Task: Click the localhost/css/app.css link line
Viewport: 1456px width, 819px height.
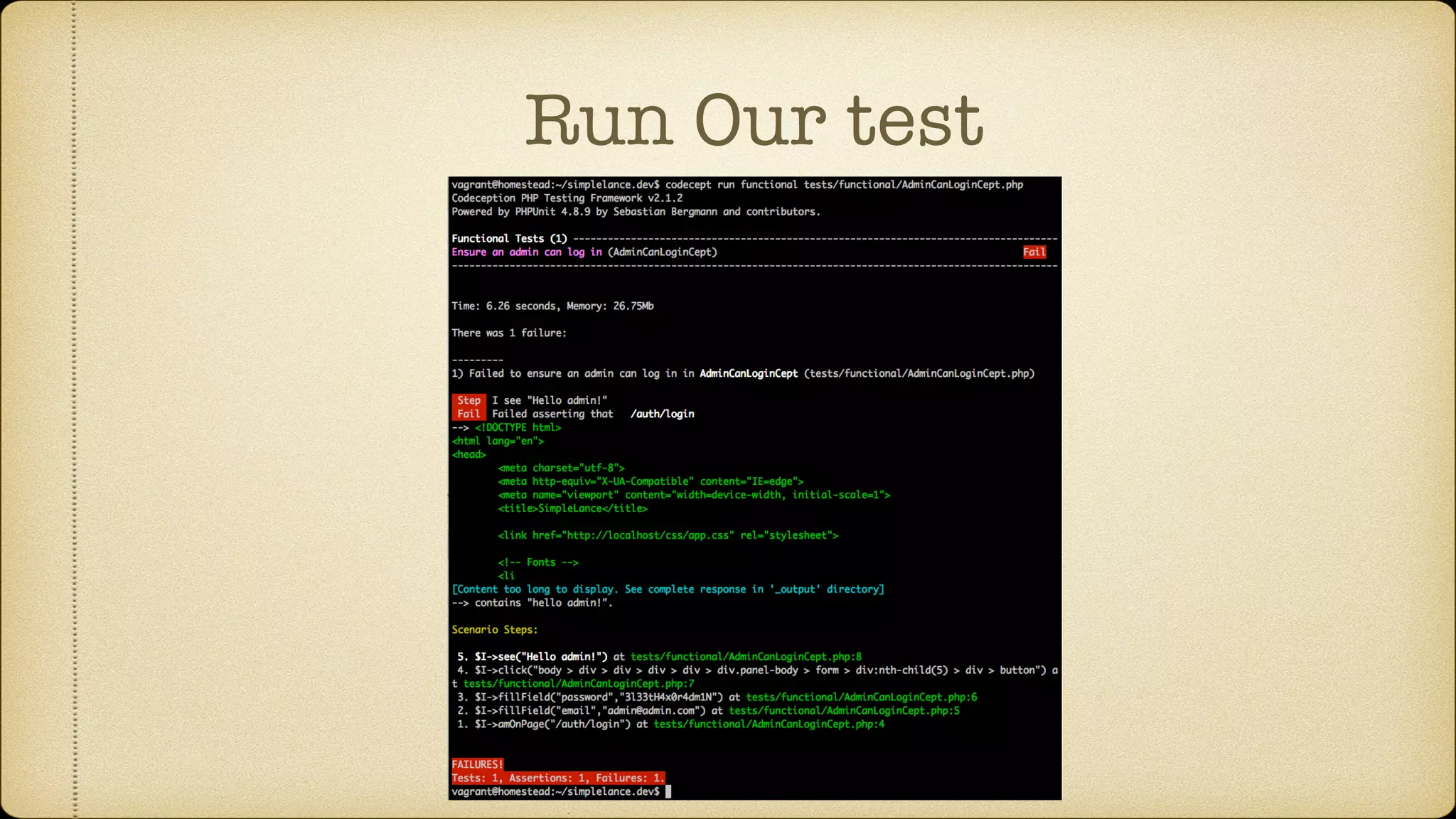Action: [x=668, y=535]
